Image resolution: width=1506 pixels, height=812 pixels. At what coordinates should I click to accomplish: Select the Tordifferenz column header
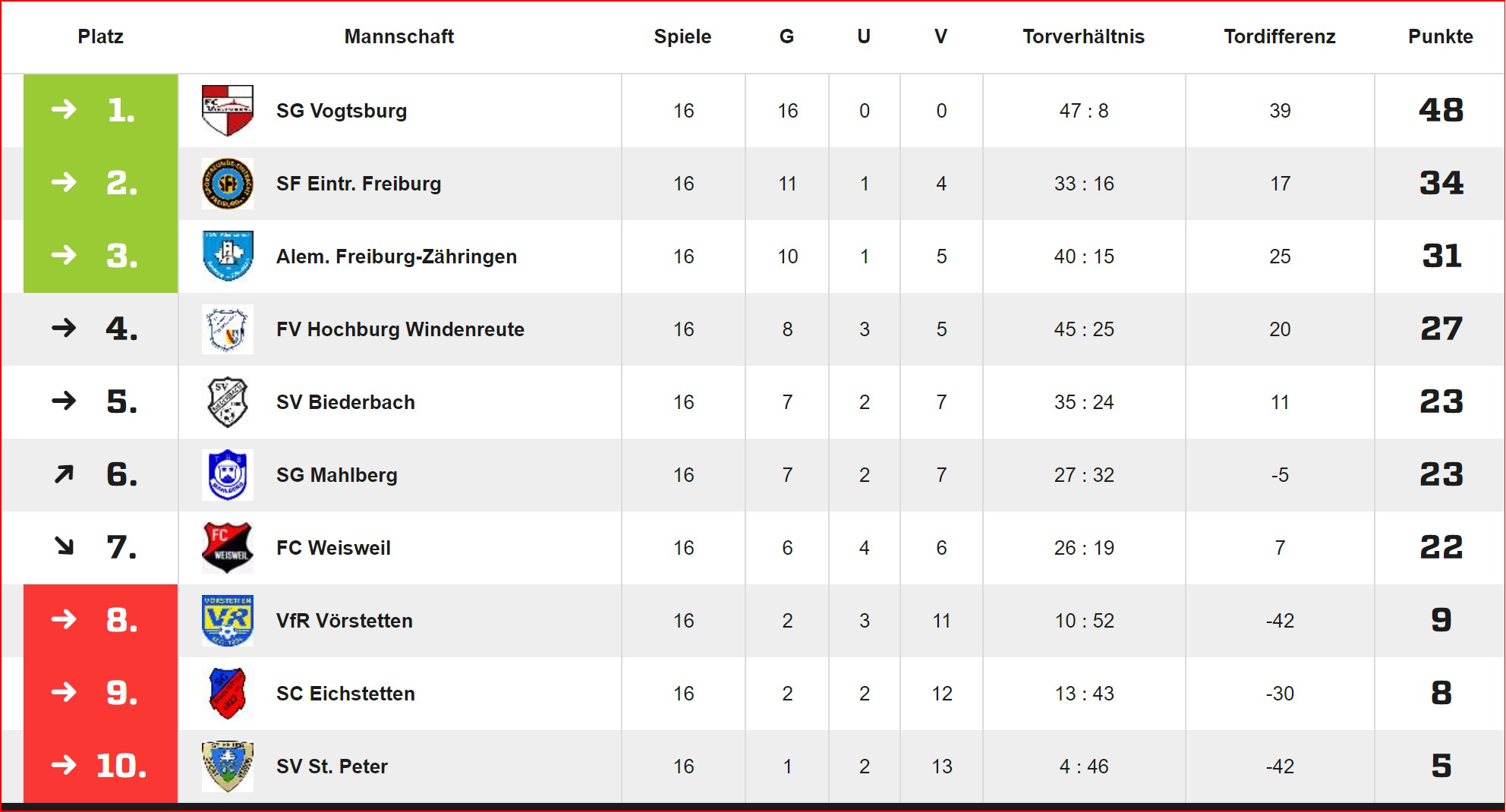coord(1280,36)
